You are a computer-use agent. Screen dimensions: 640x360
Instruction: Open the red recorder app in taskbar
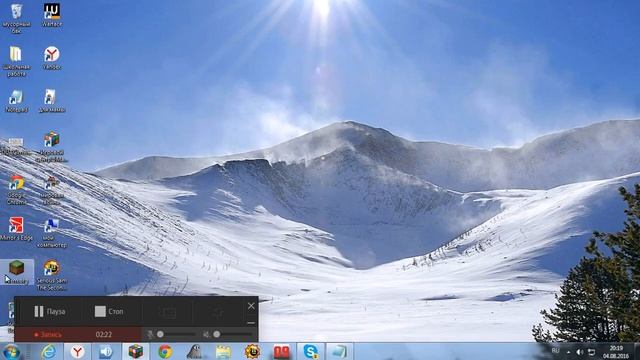282,351
